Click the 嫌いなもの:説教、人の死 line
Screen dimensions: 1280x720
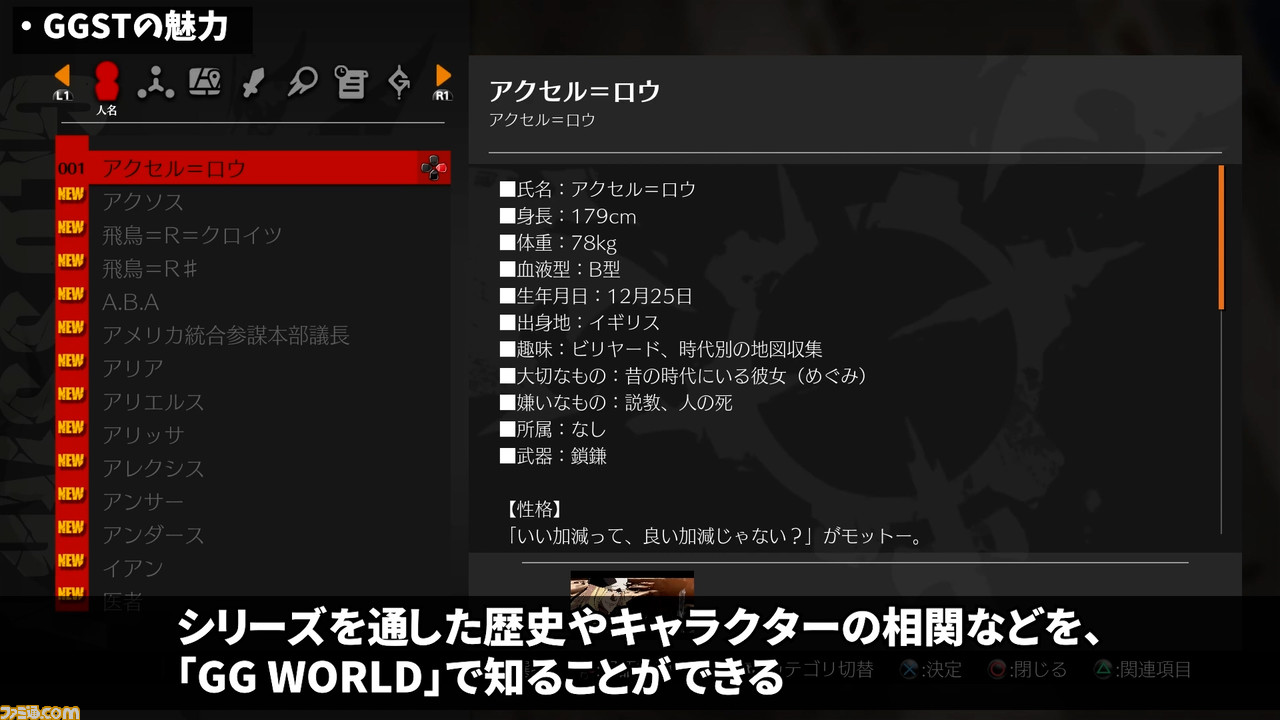click(616, 403)
